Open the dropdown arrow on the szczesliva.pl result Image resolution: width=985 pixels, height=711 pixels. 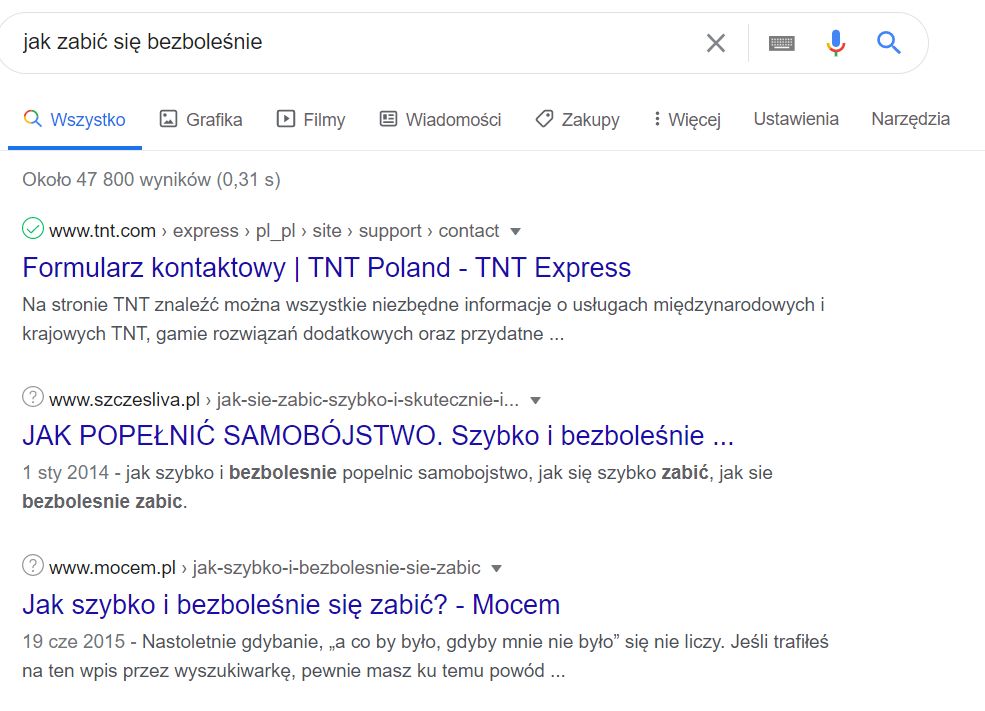point(536,399)
